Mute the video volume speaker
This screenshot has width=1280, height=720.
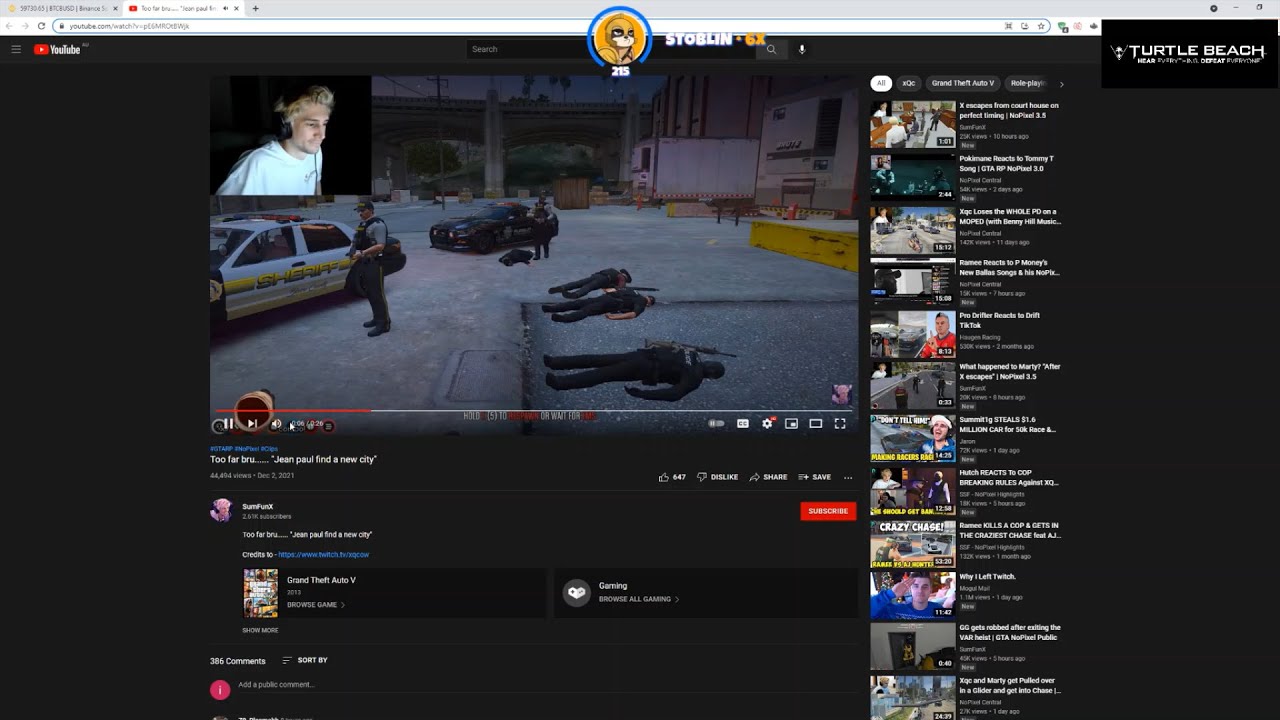coord(276,424)
